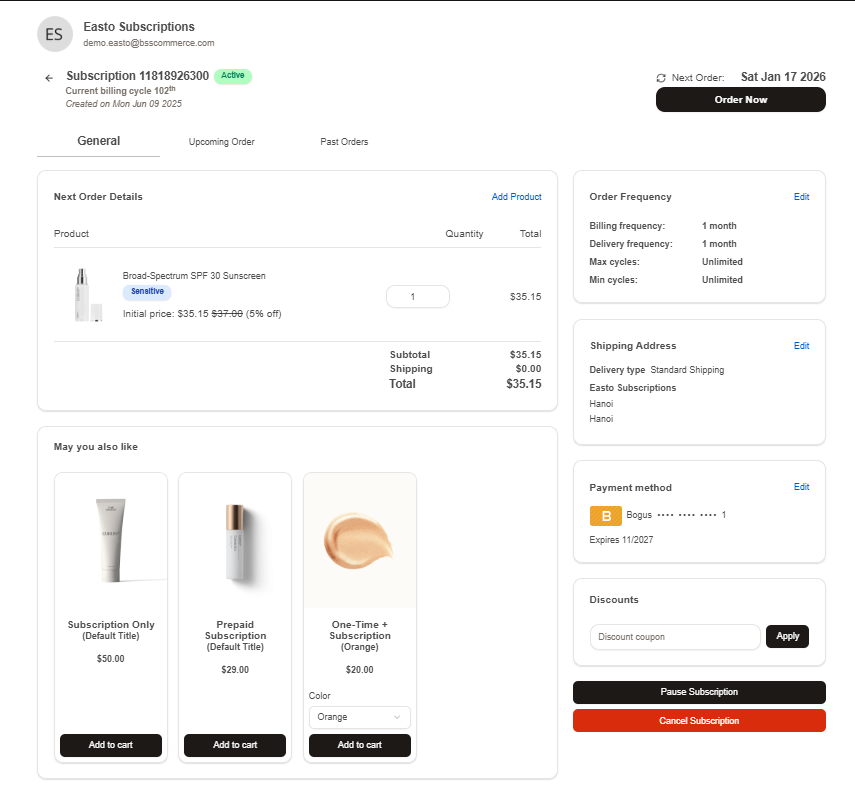Focus the Discount coupon input field
This screenshot has width=855, height=792.
675,637
